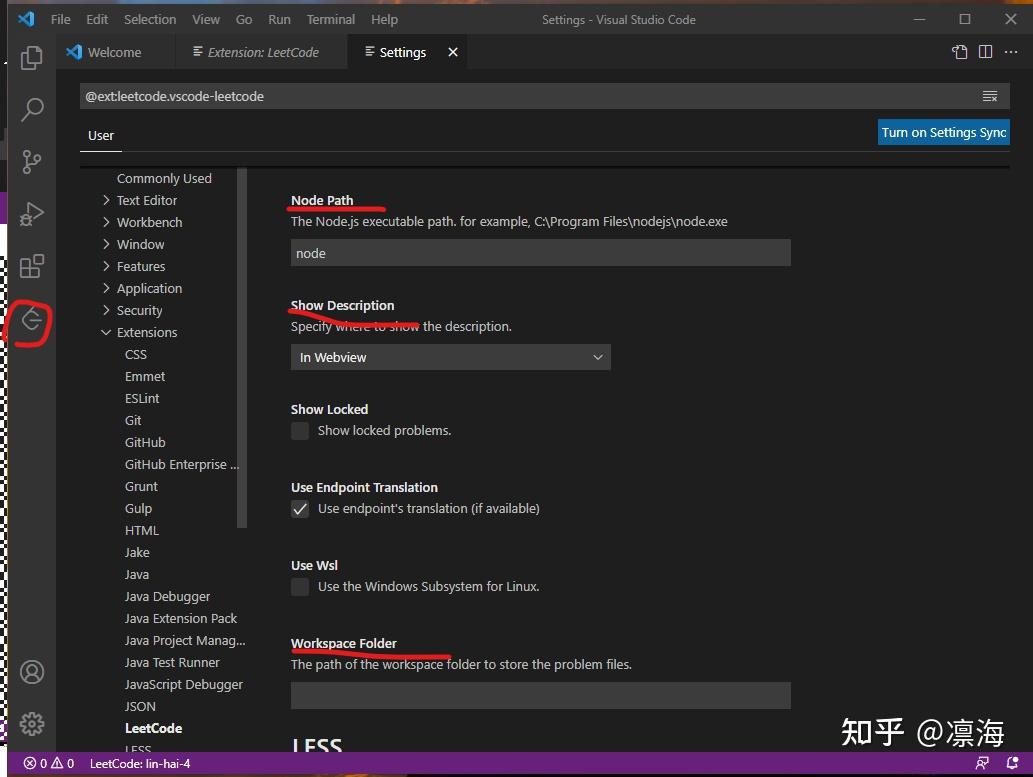Open the Extensions view icon
Screen dimensions: 1033x777
(x=32, y=266)
